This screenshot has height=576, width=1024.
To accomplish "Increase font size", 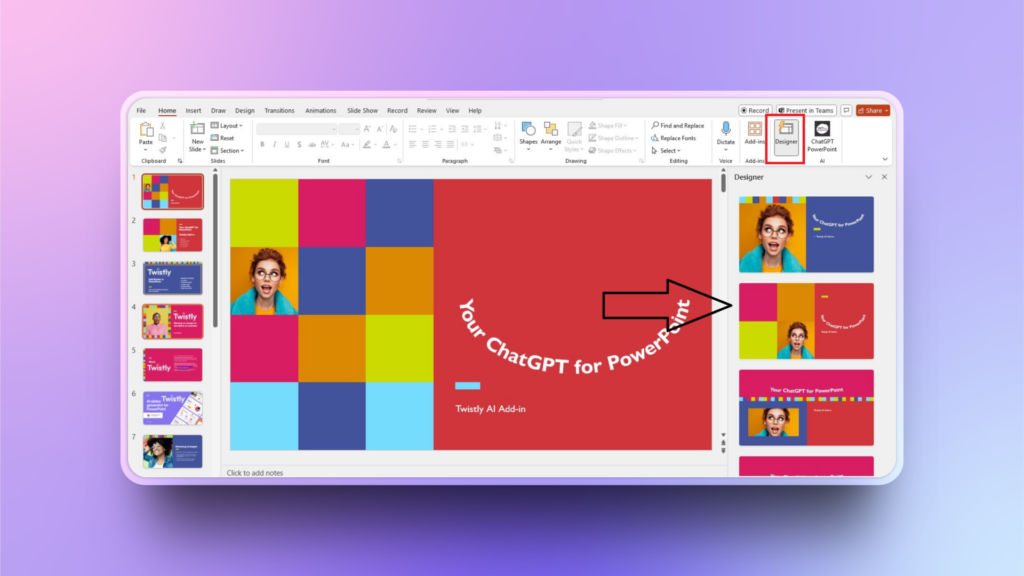I will click(x=367, y=129).
